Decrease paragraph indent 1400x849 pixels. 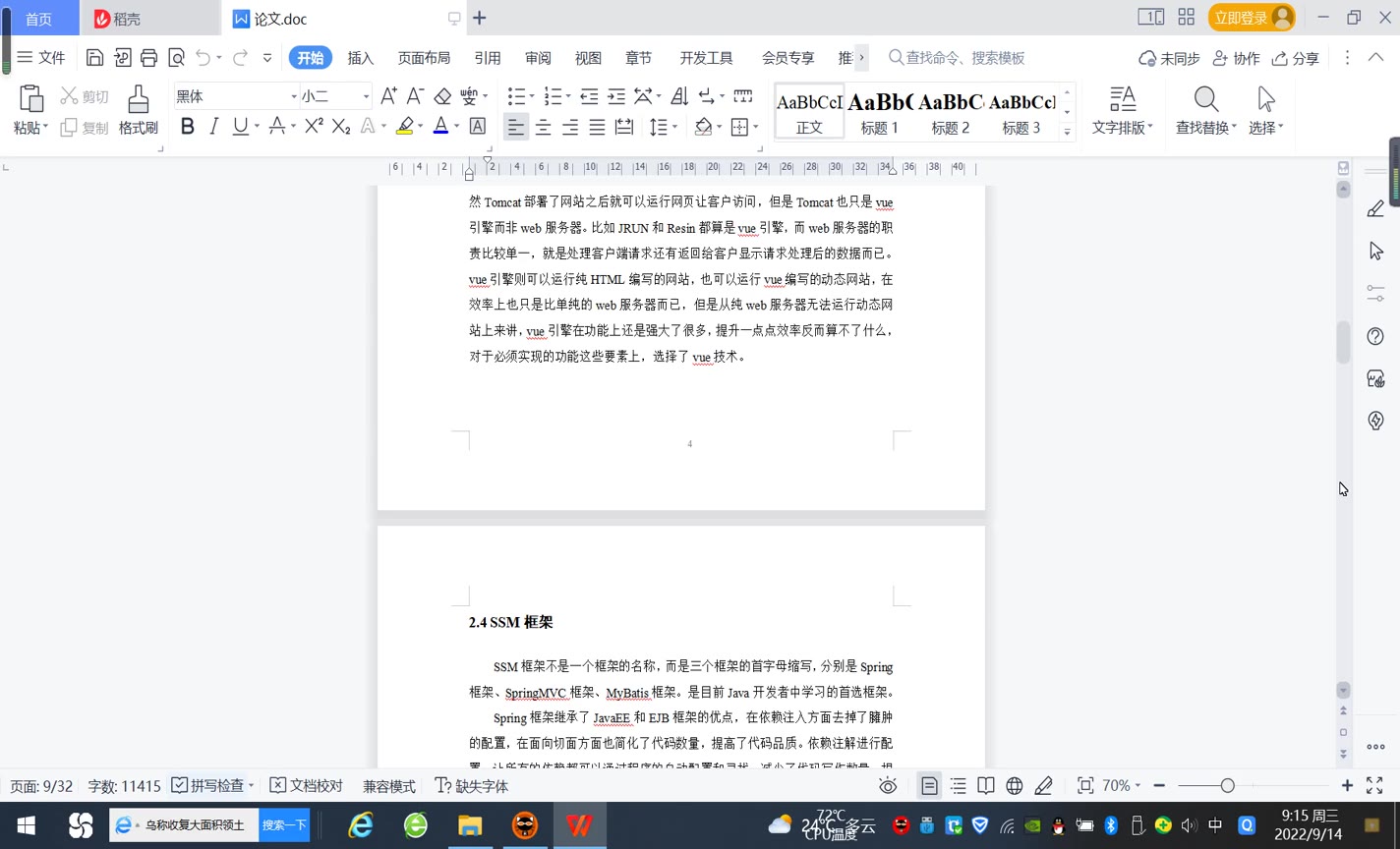click(x=589, y=96)
